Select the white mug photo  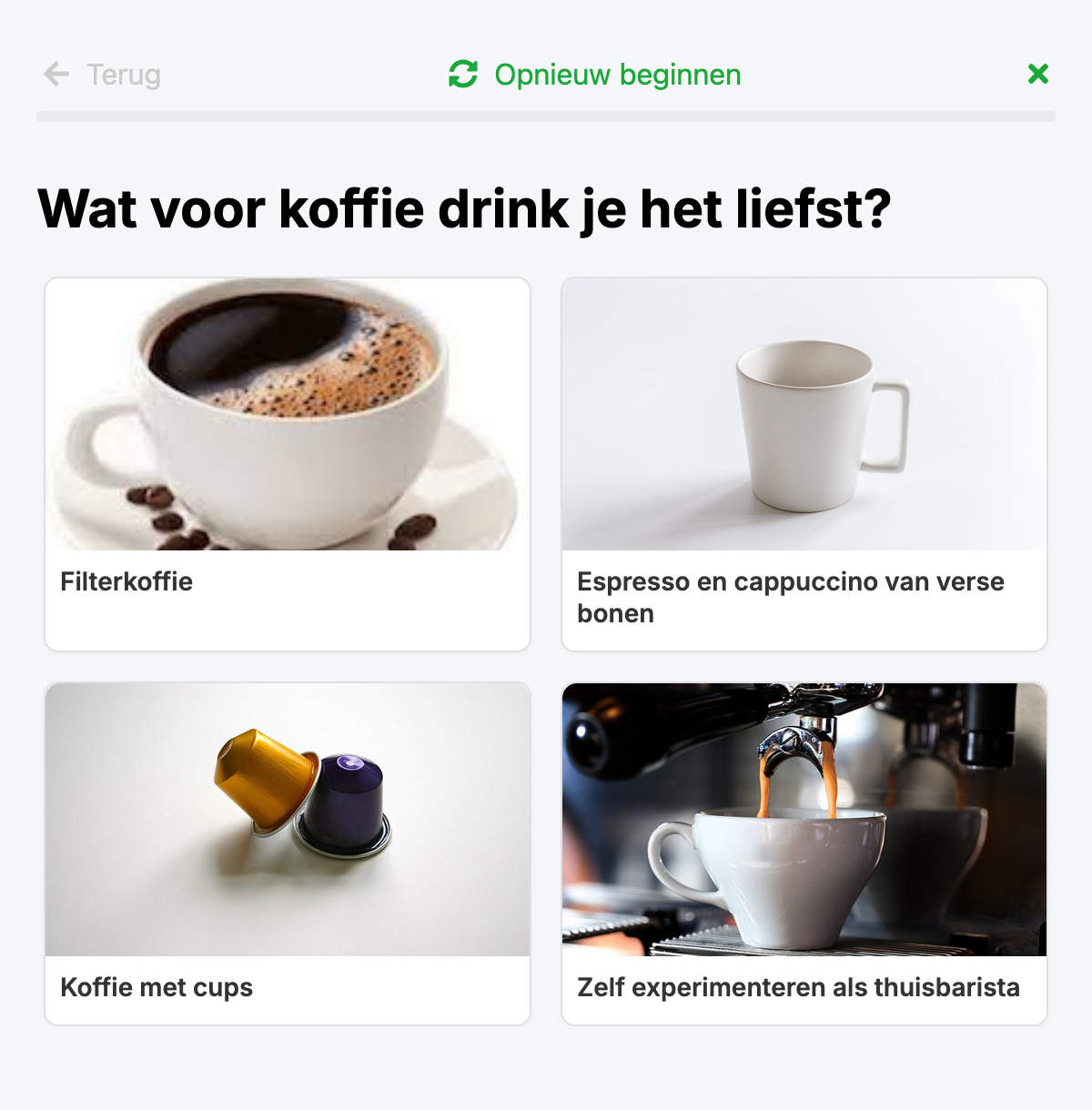click(804, 414)
